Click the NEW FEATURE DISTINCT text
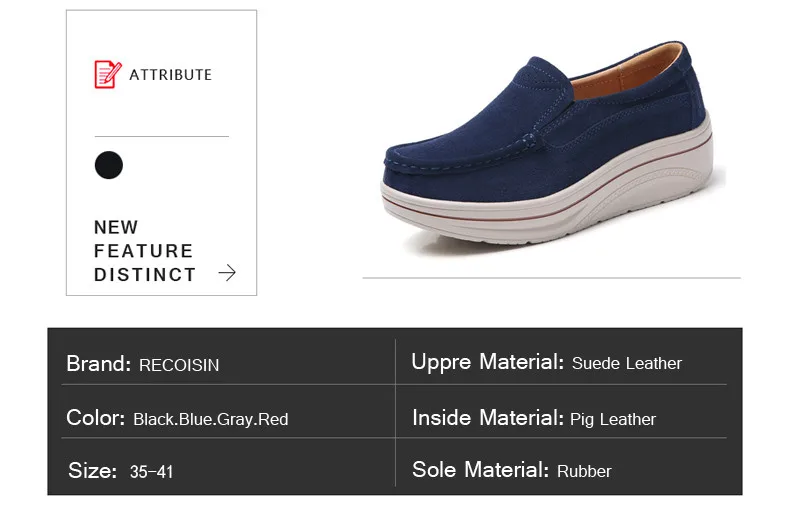 [x=145, y=251]
